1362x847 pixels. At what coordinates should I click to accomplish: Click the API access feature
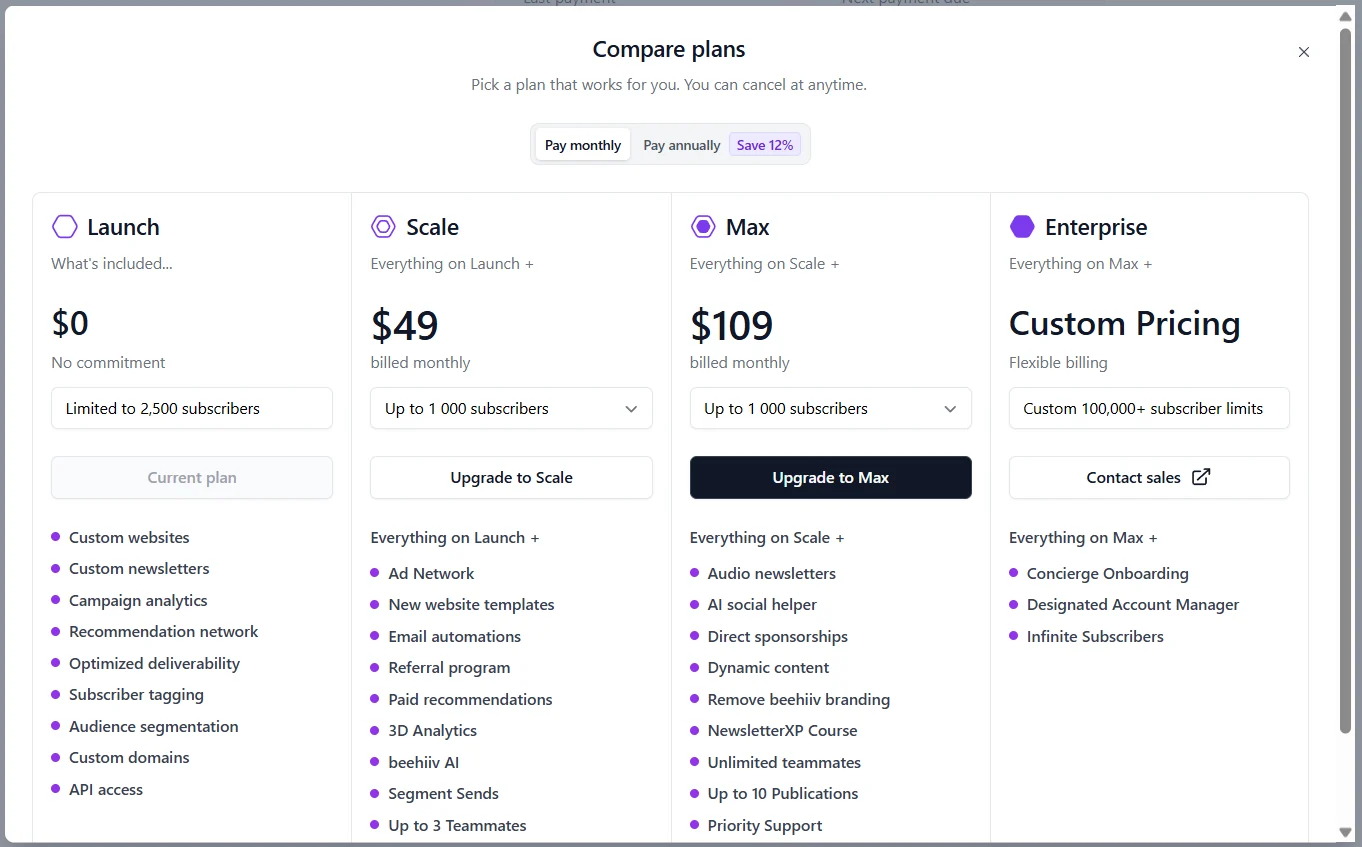click(x=106, y=789)
